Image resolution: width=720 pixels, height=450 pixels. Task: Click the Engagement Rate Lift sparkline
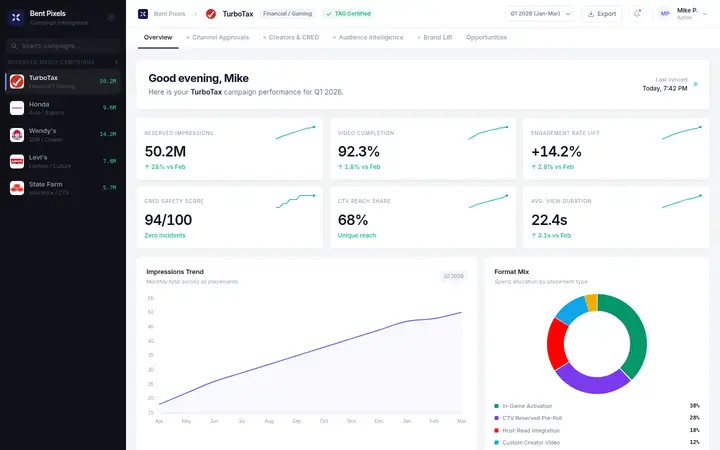681,133
